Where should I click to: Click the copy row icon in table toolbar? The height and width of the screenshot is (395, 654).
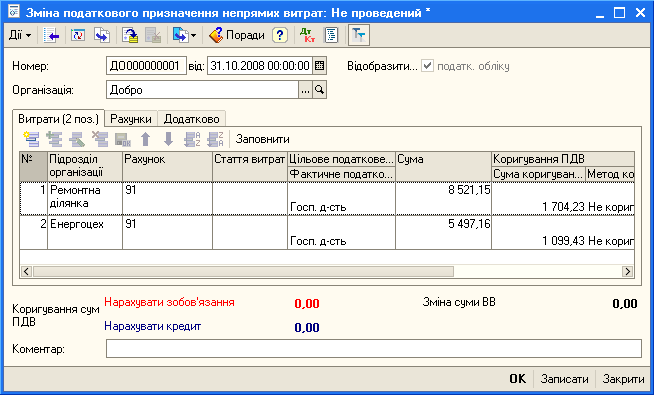(54, 139)
